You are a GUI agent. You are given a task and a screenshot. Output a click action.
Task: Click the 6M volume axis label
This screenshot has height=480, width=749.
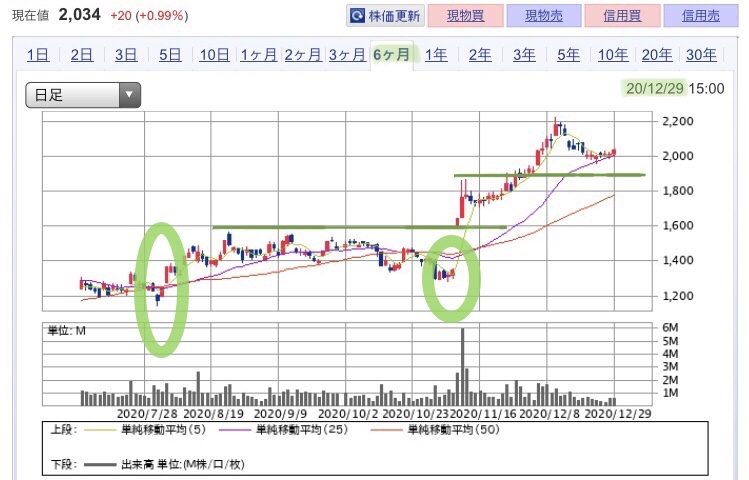[670, 328]
